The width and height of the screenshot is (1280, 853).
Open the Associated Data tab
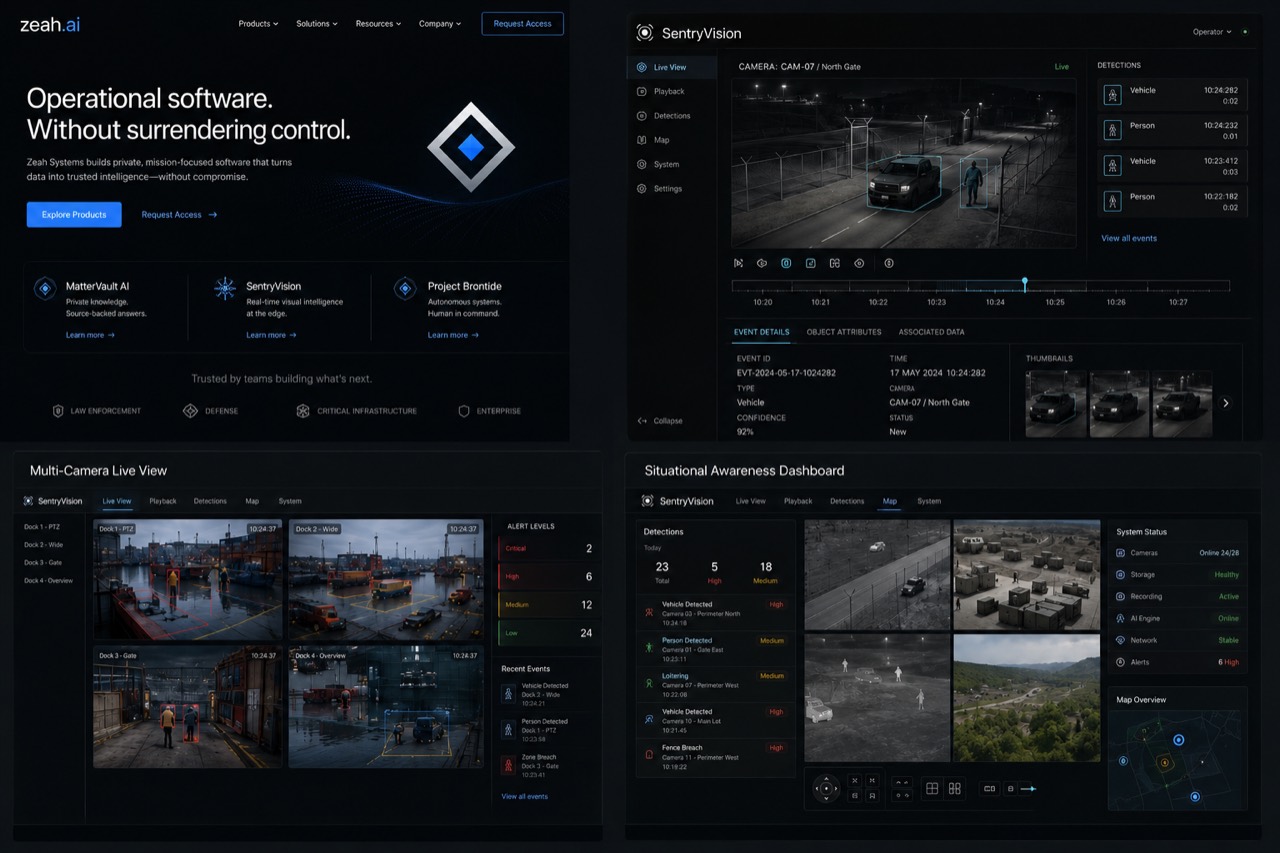(x=931, y=332)
